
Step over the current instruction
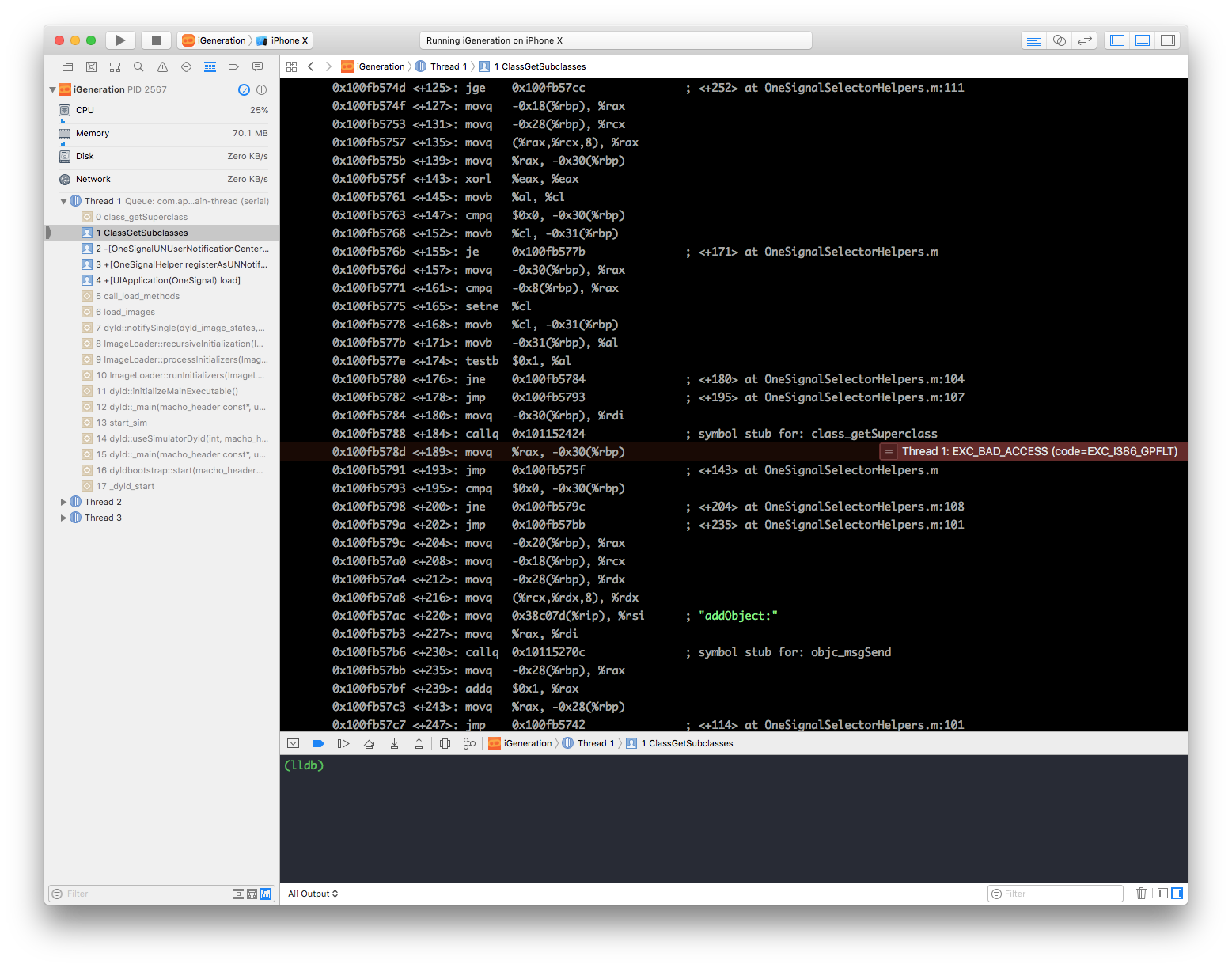(369, 744)
